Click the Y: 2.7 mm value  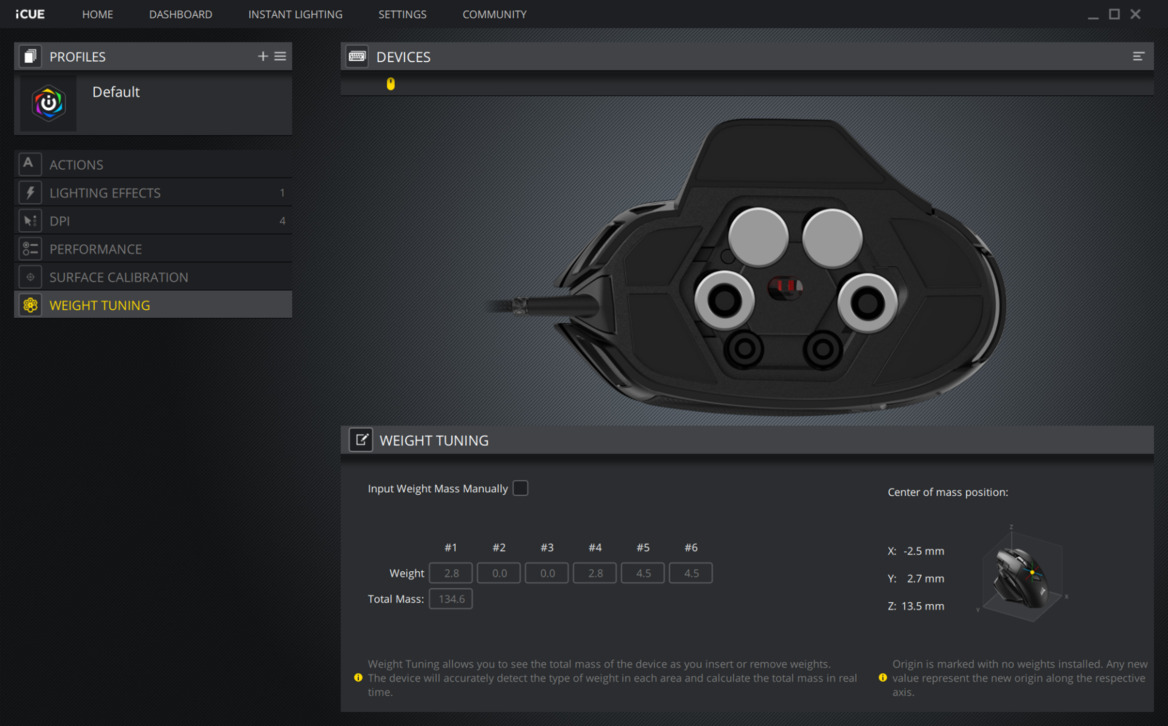click(925, 579)
